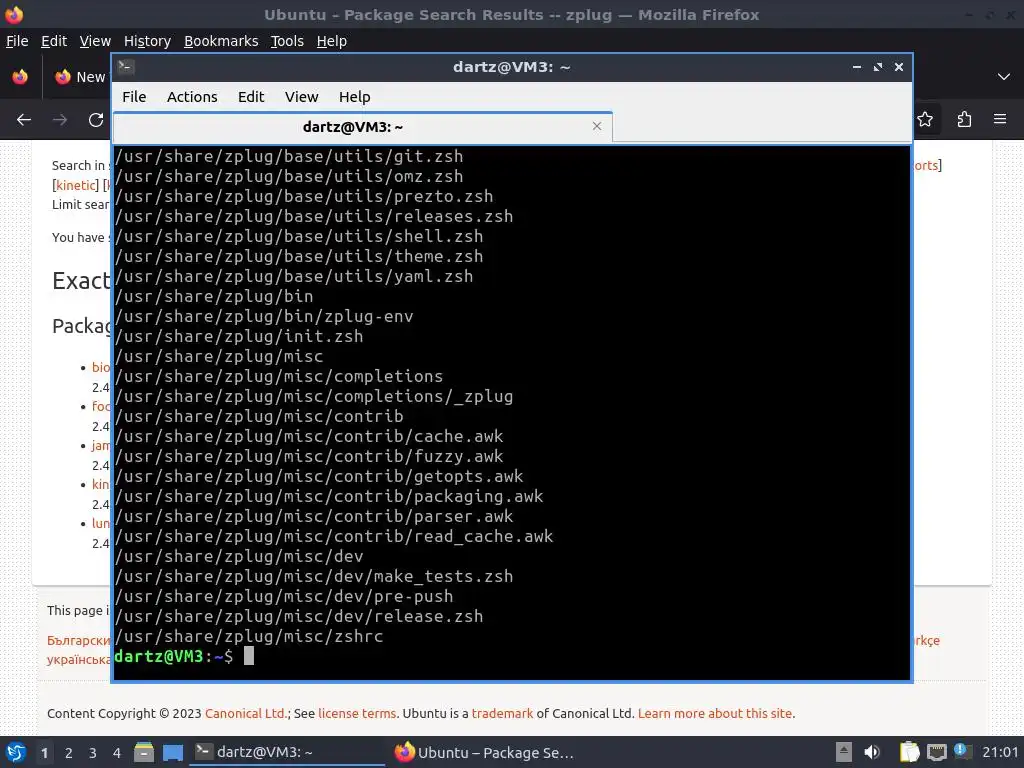The image size is (1024, 768).
Task: Bookmark this page with the star icon
Action: click(925, 120)
